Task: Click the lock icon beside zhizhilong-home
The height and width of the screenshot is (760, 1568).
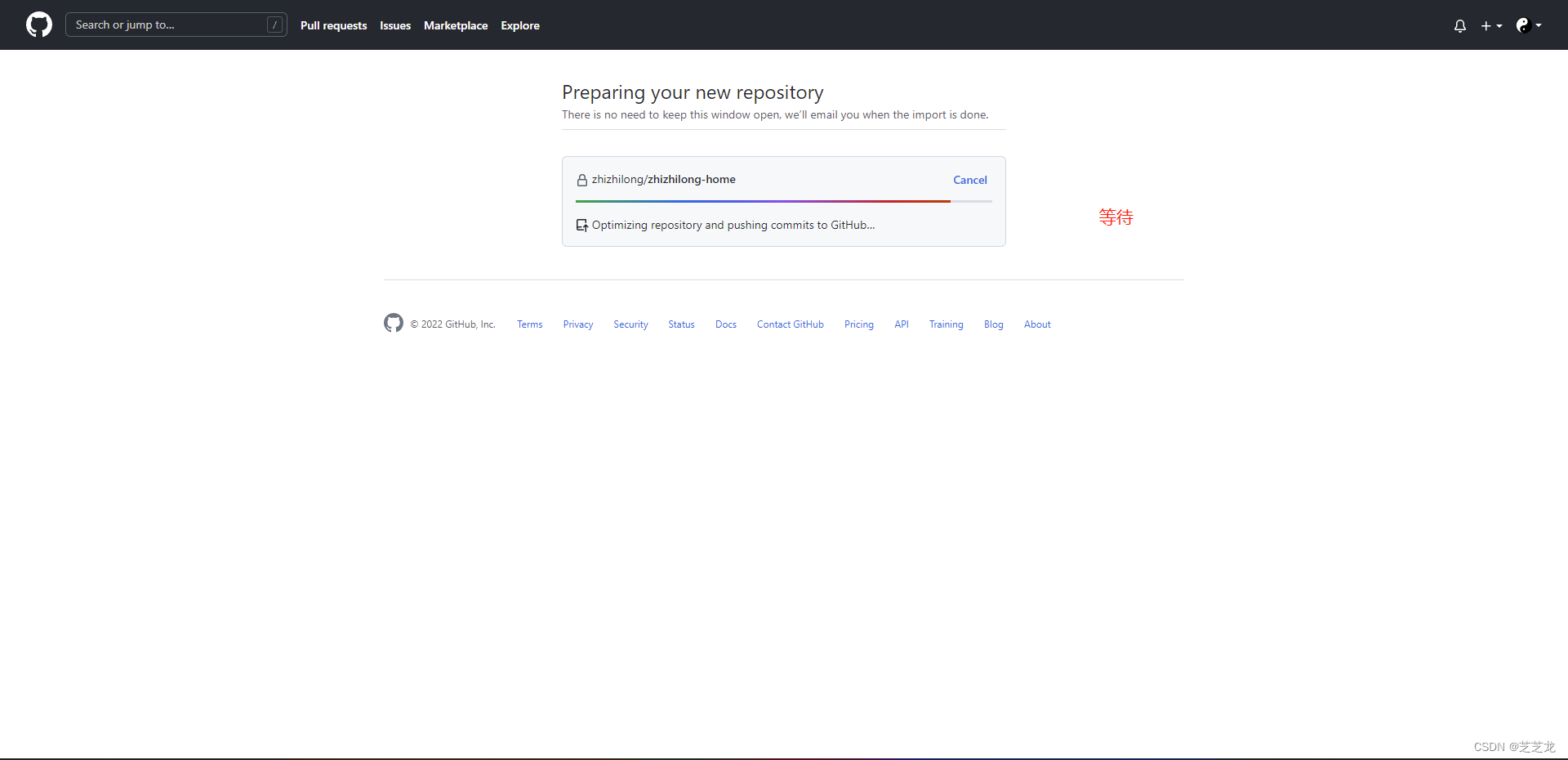Action: pos(582,180)
